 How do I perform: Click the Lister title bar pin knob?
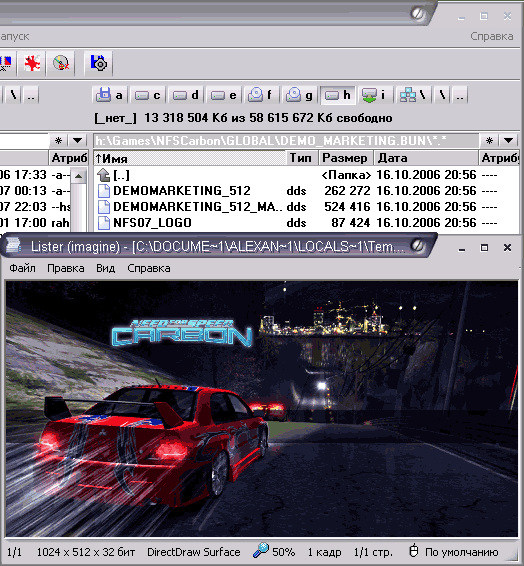(418, 245)
